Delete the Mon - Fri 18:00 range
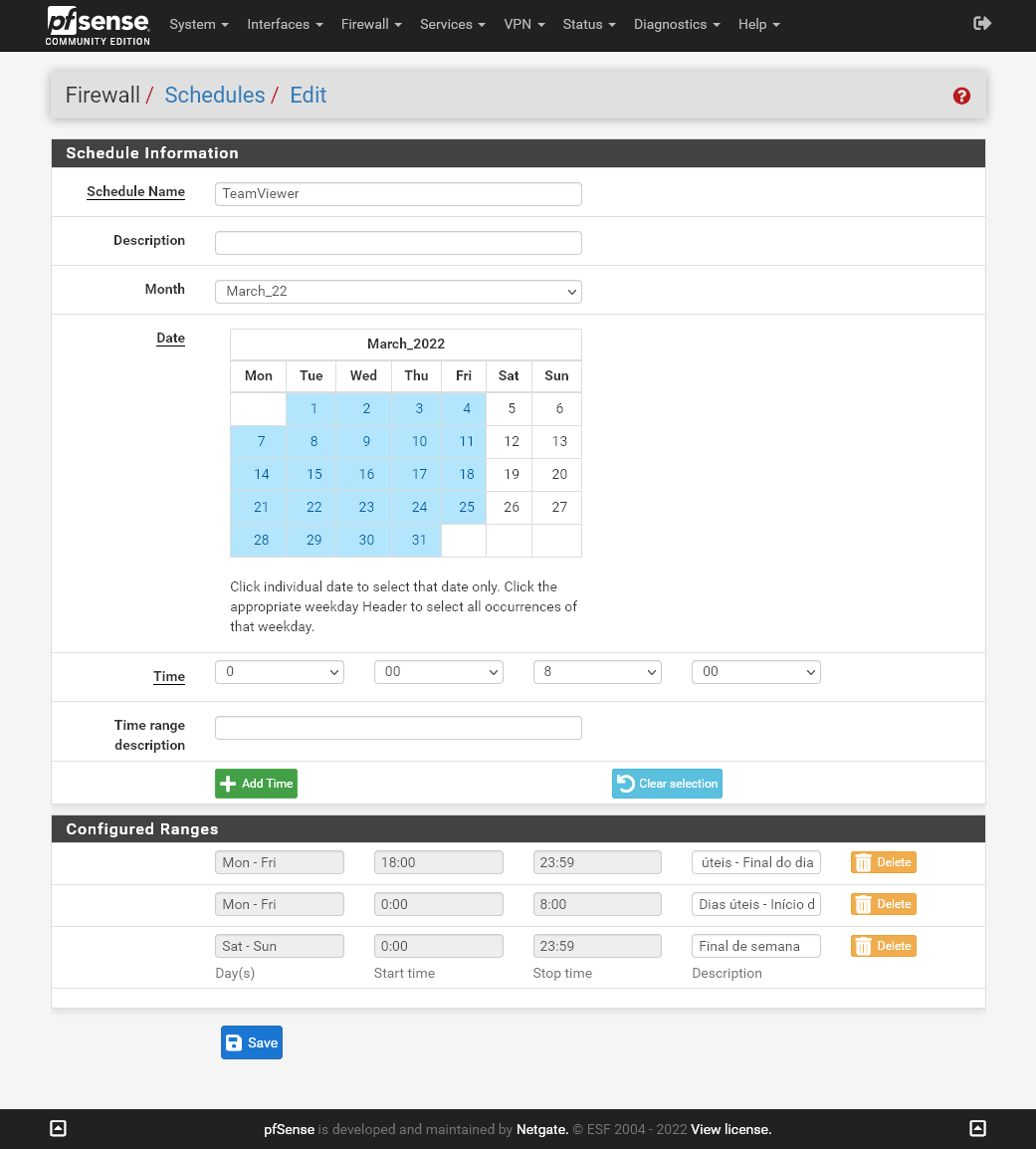 pos(883,862)
